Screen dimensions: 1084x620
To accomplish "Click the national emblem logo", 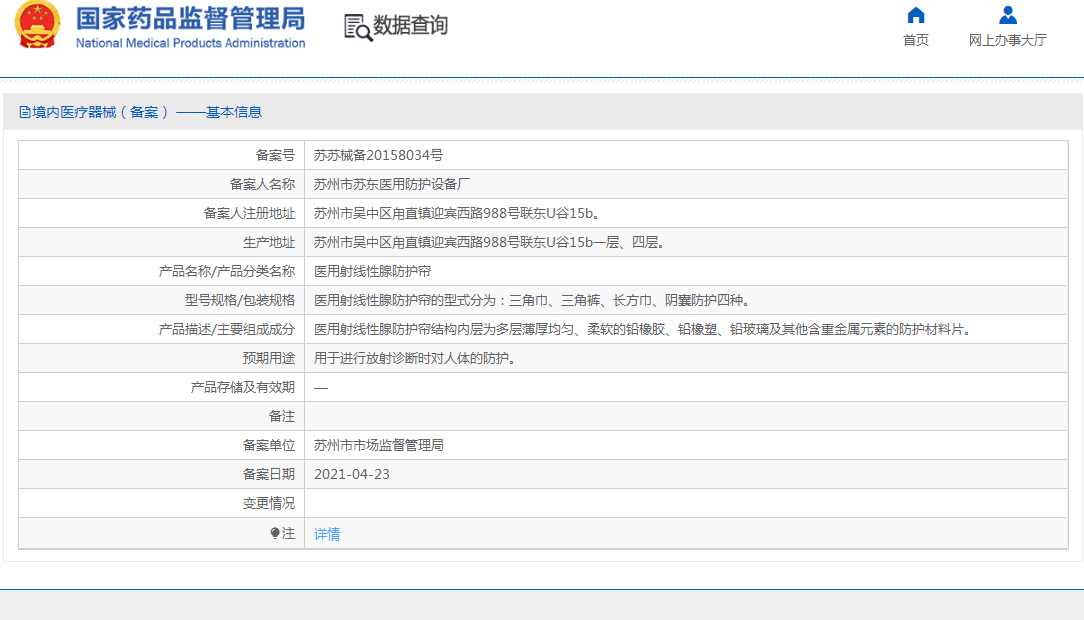I will coord(37,24).
